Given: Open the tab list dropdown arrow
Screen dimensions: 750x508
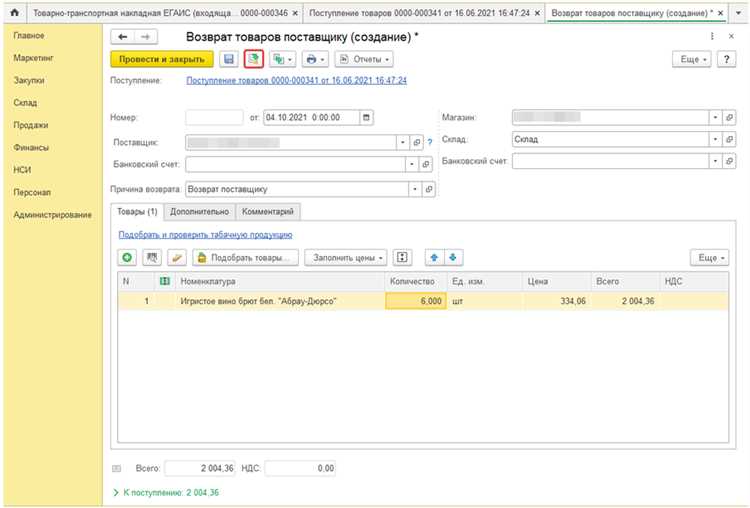Looking at the screenshot, I should coord(739,13).
